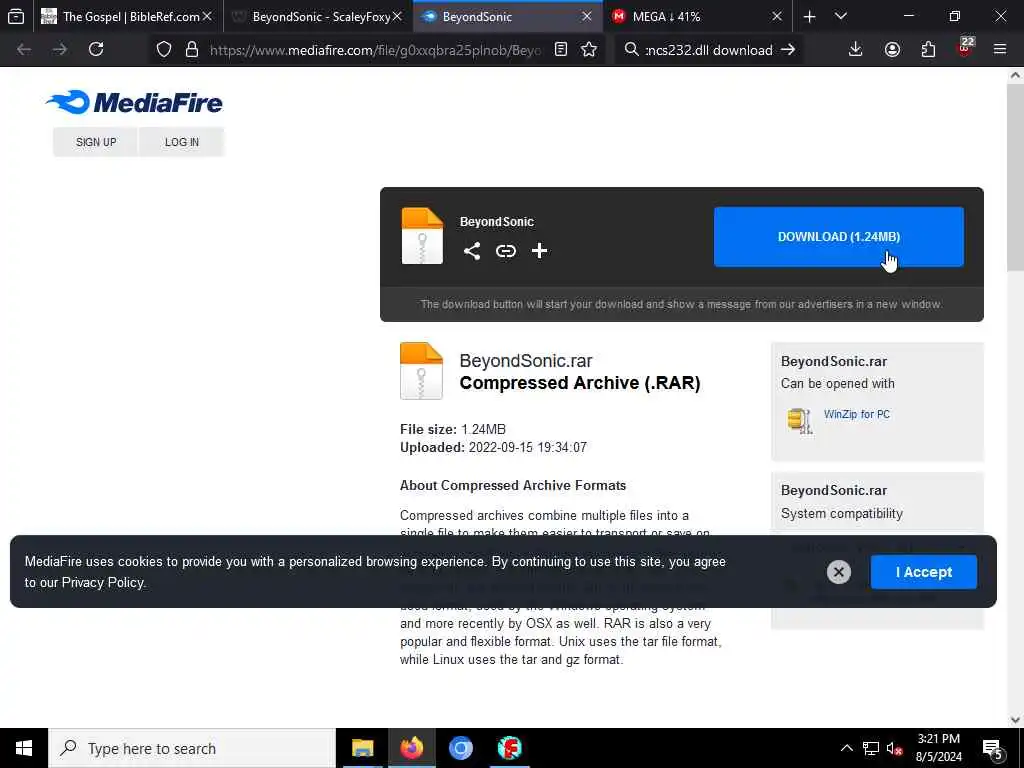Open Firefox View icon in the tab bar

tap(16, 16)
